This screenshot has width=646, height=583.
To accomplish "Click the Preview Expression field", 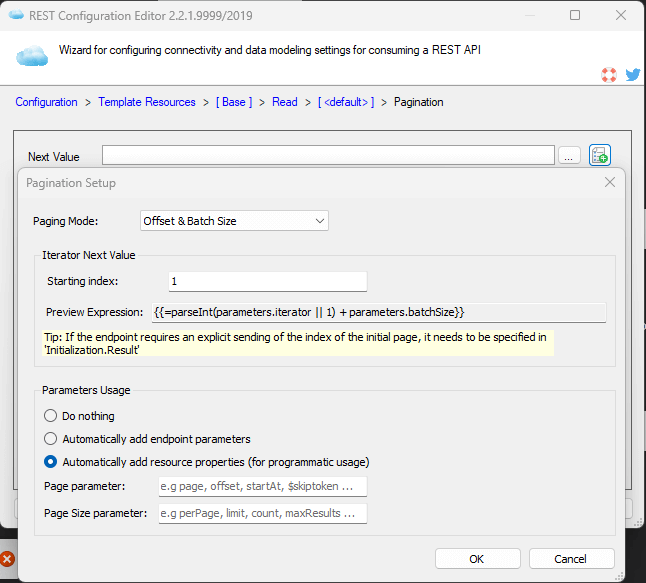I will (379, 312).
